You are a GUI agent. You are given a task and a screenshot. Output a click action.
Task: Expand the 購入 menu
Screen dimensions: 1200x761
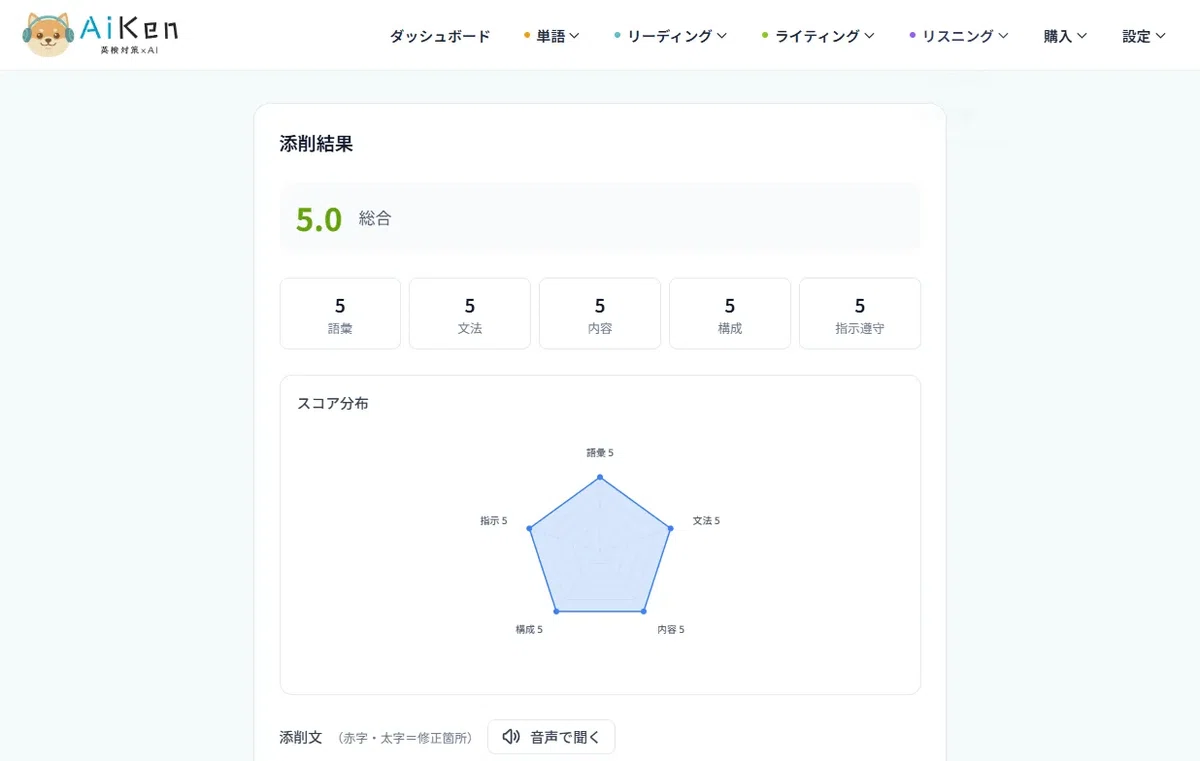[1065, 36]
